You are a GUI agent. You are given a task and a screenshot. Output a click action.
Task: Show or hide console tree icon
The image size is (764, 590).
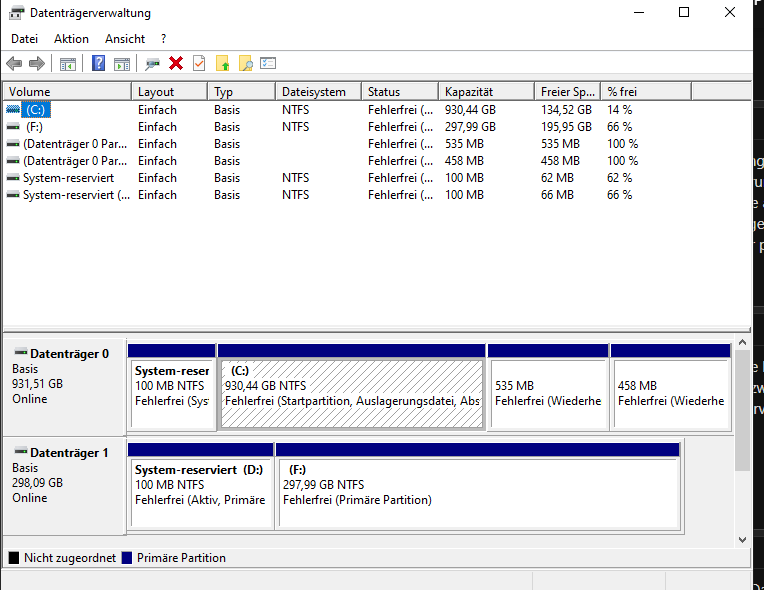(68, 64)
